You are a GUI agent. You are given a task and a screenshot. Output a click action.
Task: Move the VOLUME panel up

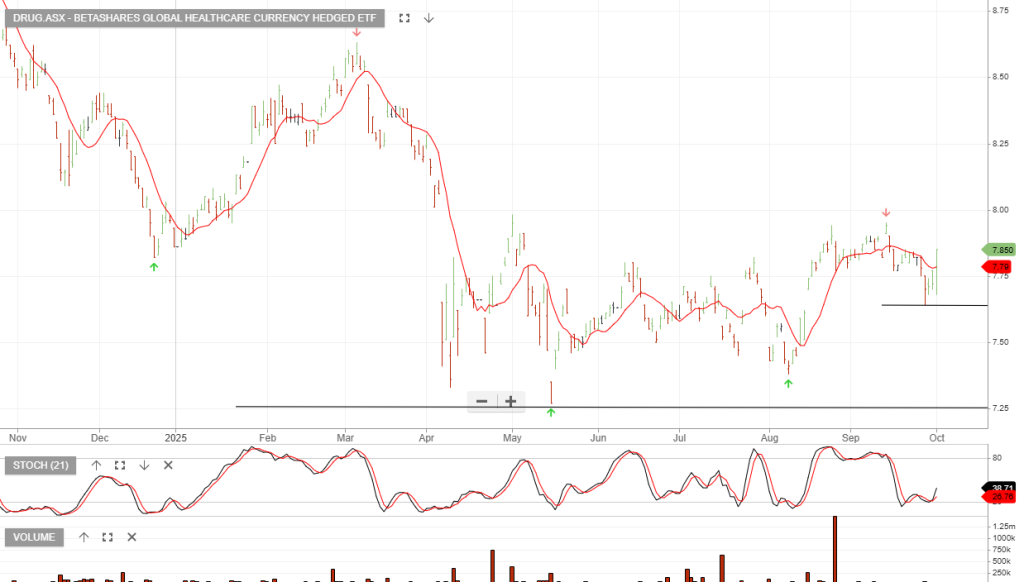[84, 537]
